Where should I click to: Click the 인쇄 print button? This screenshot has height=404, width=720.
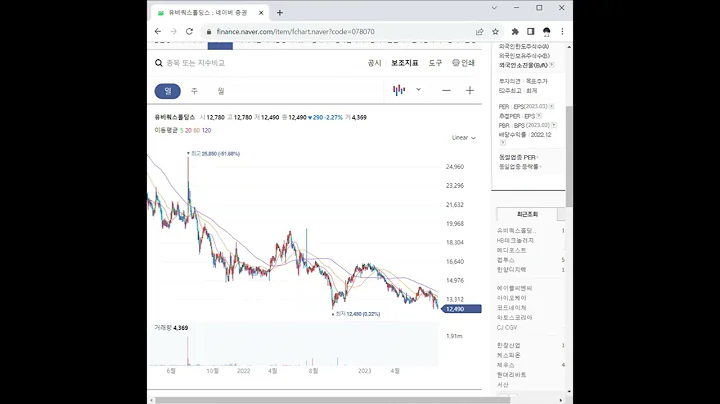[463, 63]
